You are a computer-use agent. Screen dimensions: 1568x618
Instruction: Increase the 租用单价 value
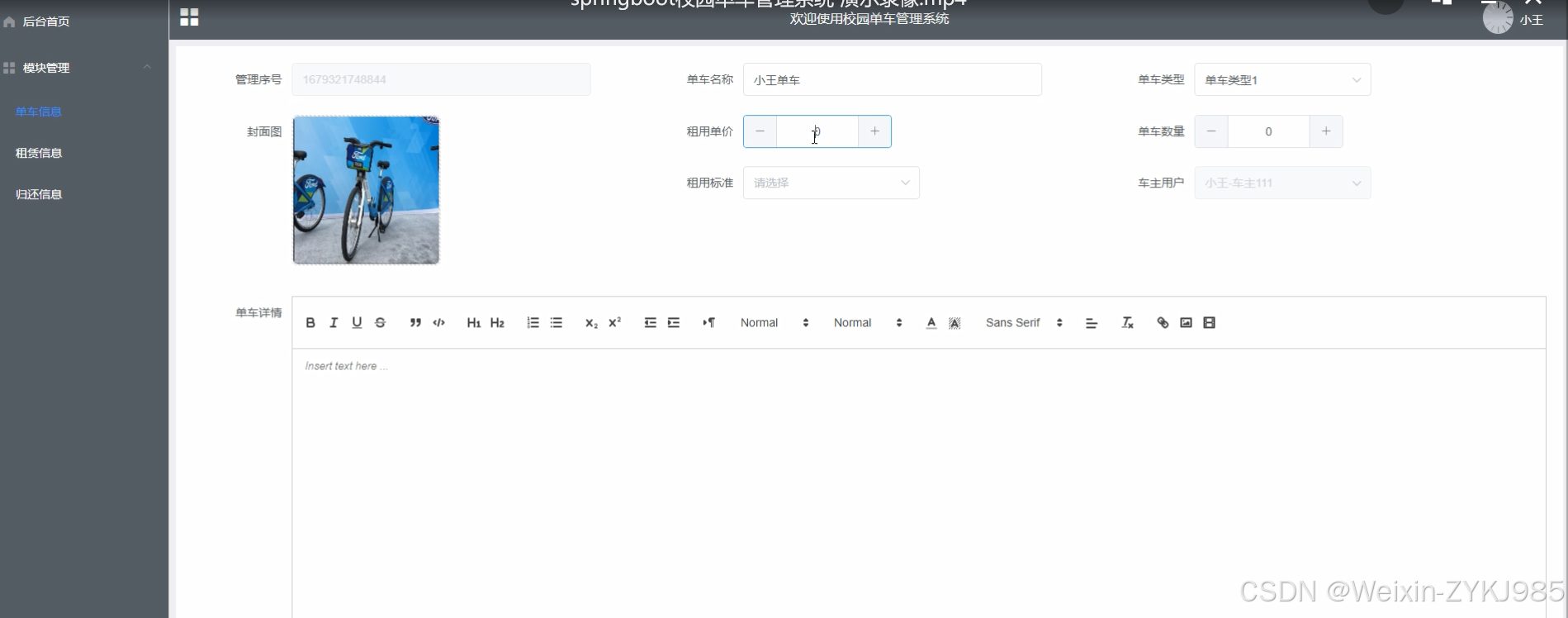click(x=874, y=131)
